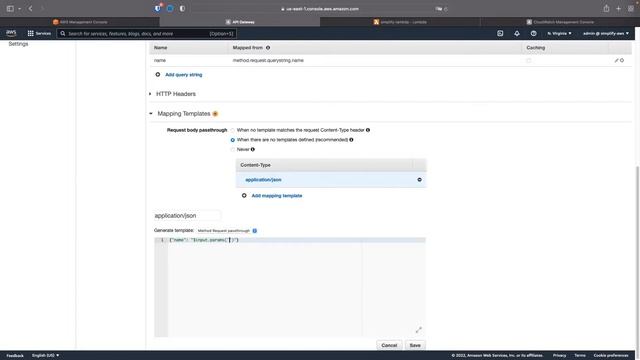Select passthrough when no template matches Content-Type
The width and height of the screenshot is (640, 360).
point(233,130)
